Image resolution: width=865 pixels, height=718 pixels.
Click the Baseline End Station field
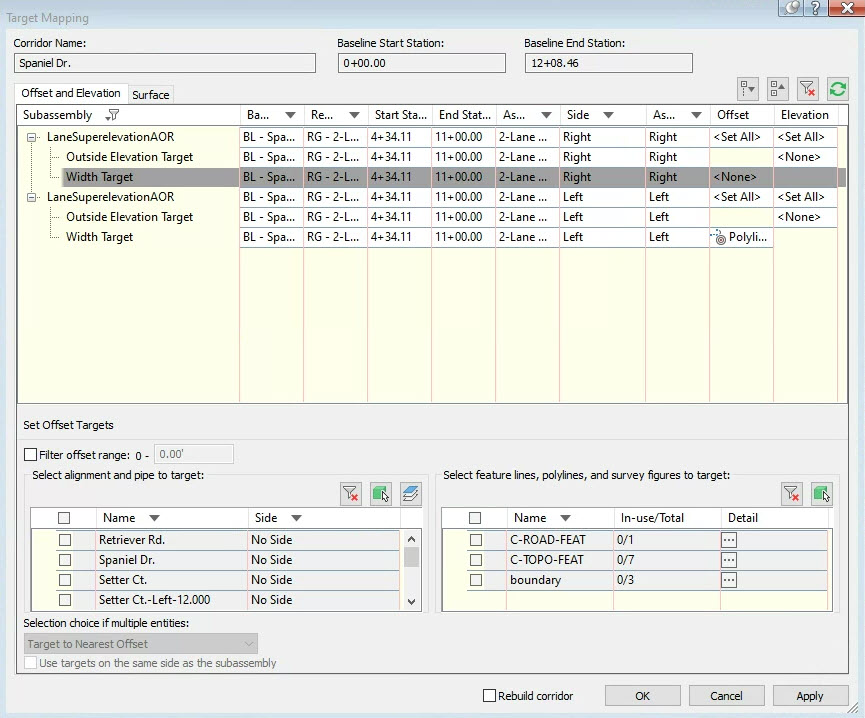pyautogui.click(x=608, y=63)
